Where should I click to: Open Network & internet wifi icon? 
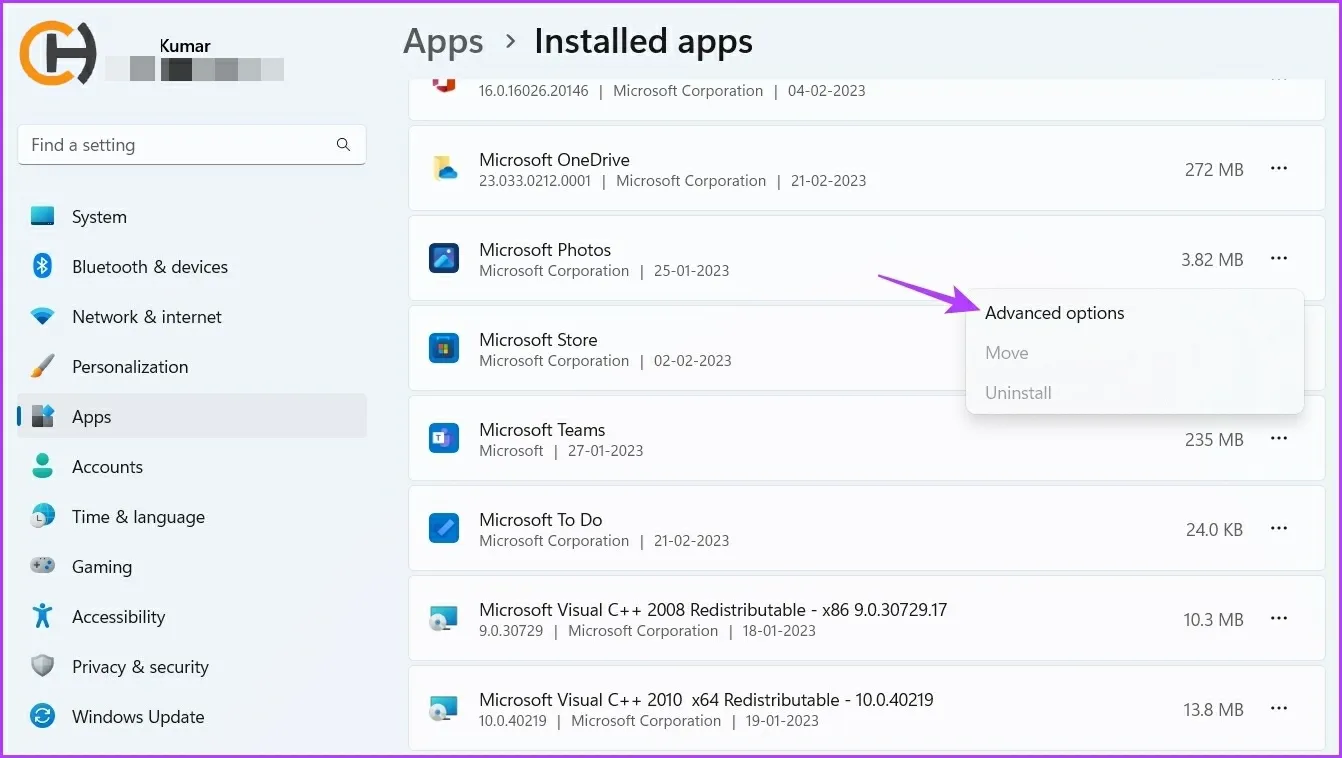click(42, 316)
